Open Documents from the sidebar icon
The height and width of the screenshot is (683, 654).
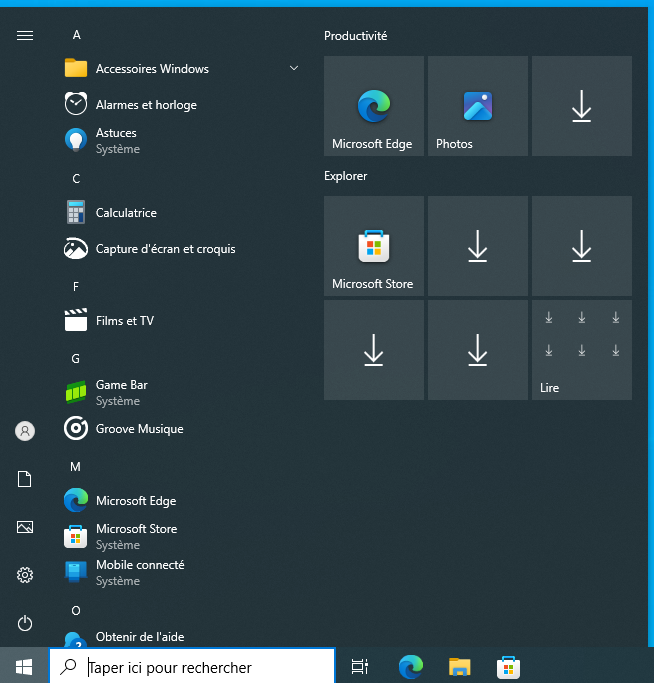[25, 479]
